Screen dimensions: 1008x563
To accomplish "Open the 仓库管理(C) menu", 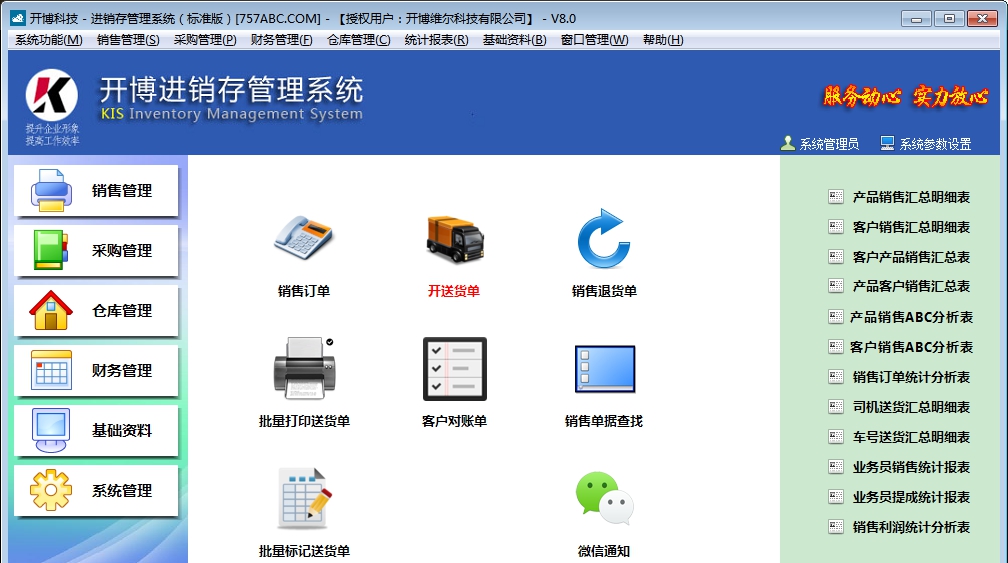I will click(359, 40).
